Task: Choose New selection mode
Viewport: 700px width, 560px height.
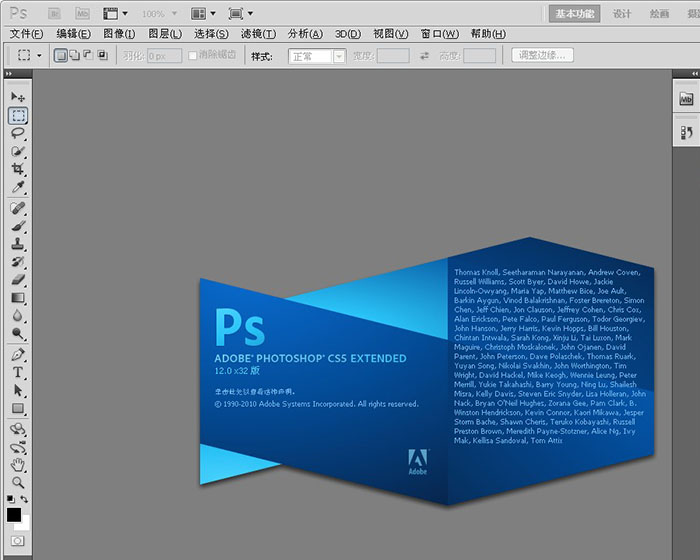Action: [x=61, y=55]
